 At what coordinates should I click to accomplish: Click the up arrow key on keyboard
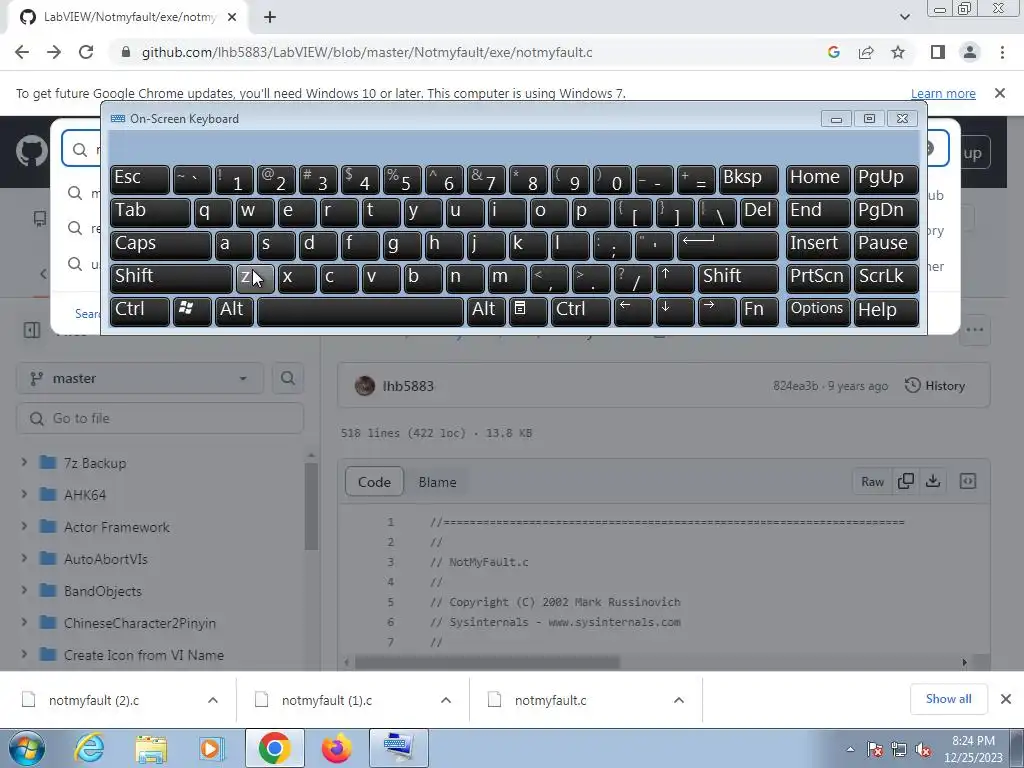click(x=675, y=278)
